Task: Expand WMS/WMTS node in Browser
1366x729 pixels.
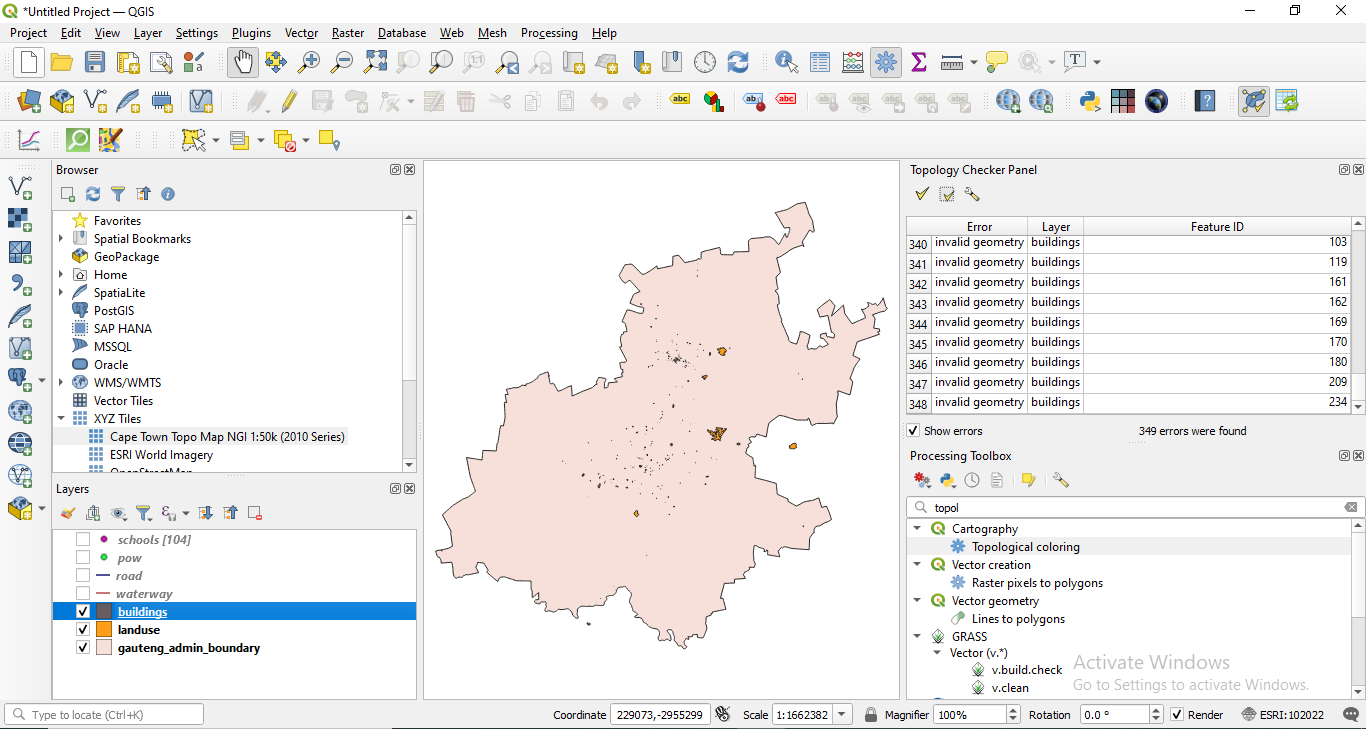Action: 62,382
